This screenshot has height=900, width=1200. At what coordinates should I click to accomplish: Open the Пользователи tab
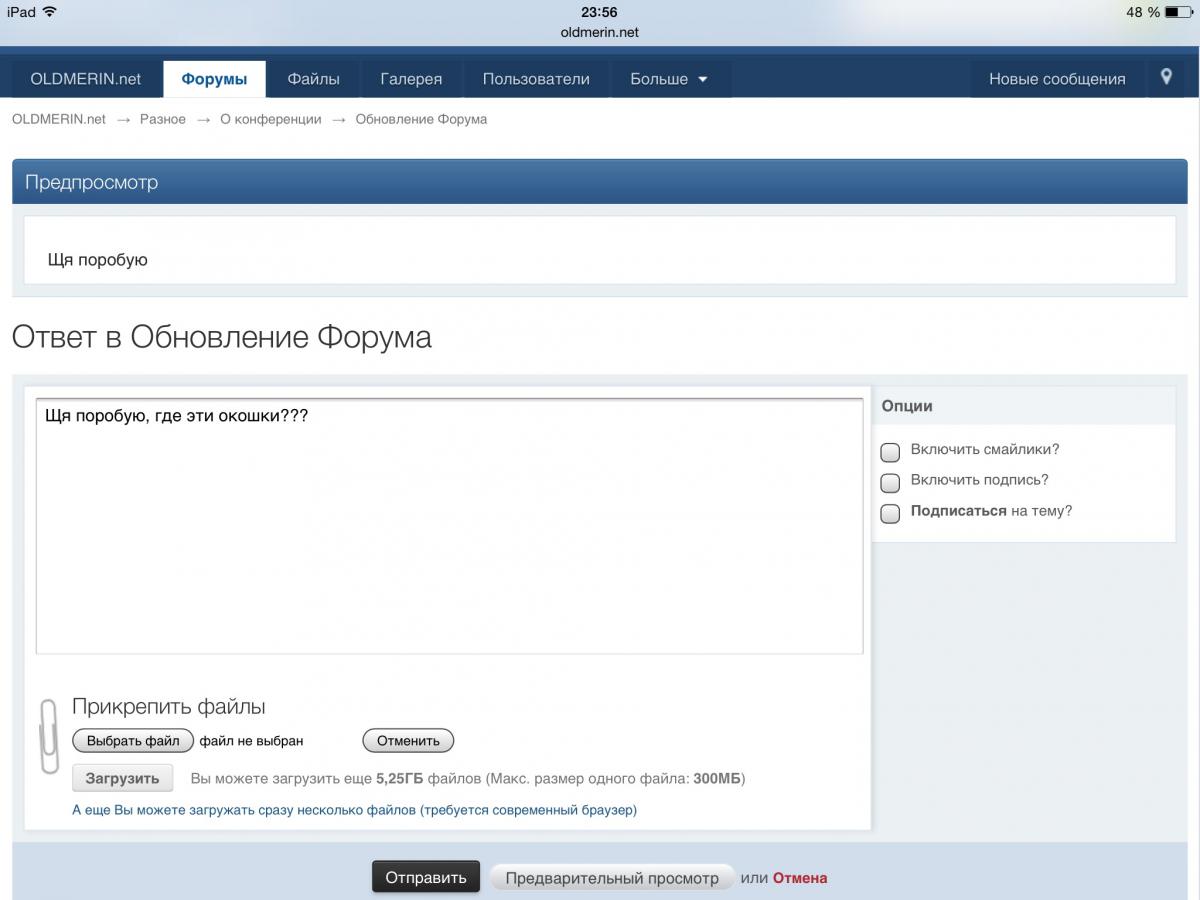tap(536, 79)
